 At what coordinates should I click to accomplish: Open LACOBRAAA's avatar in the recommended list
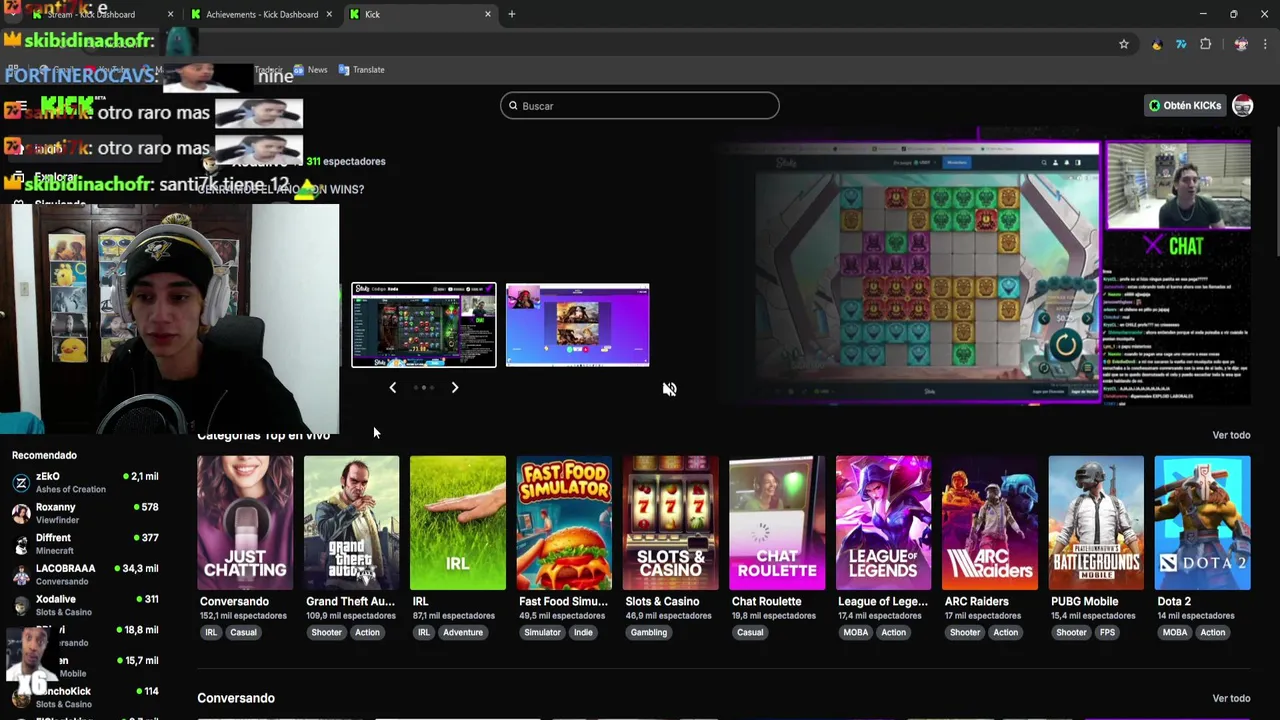[x=21, y=575]
